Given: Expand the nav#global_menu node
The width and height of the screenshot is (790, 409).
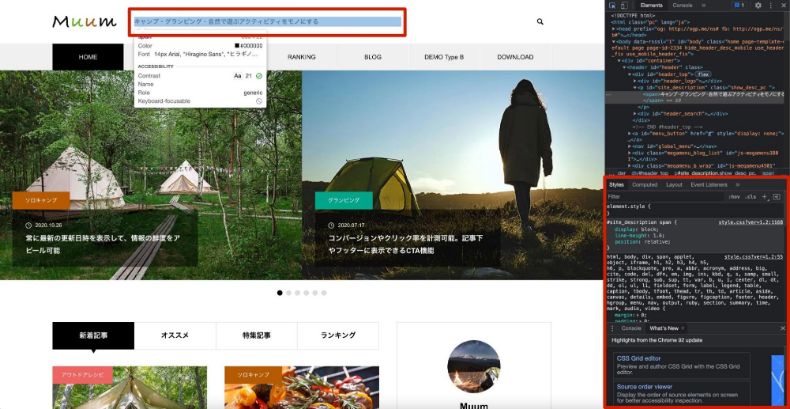Looking at the screenshot, I should [x=630, y=146].
